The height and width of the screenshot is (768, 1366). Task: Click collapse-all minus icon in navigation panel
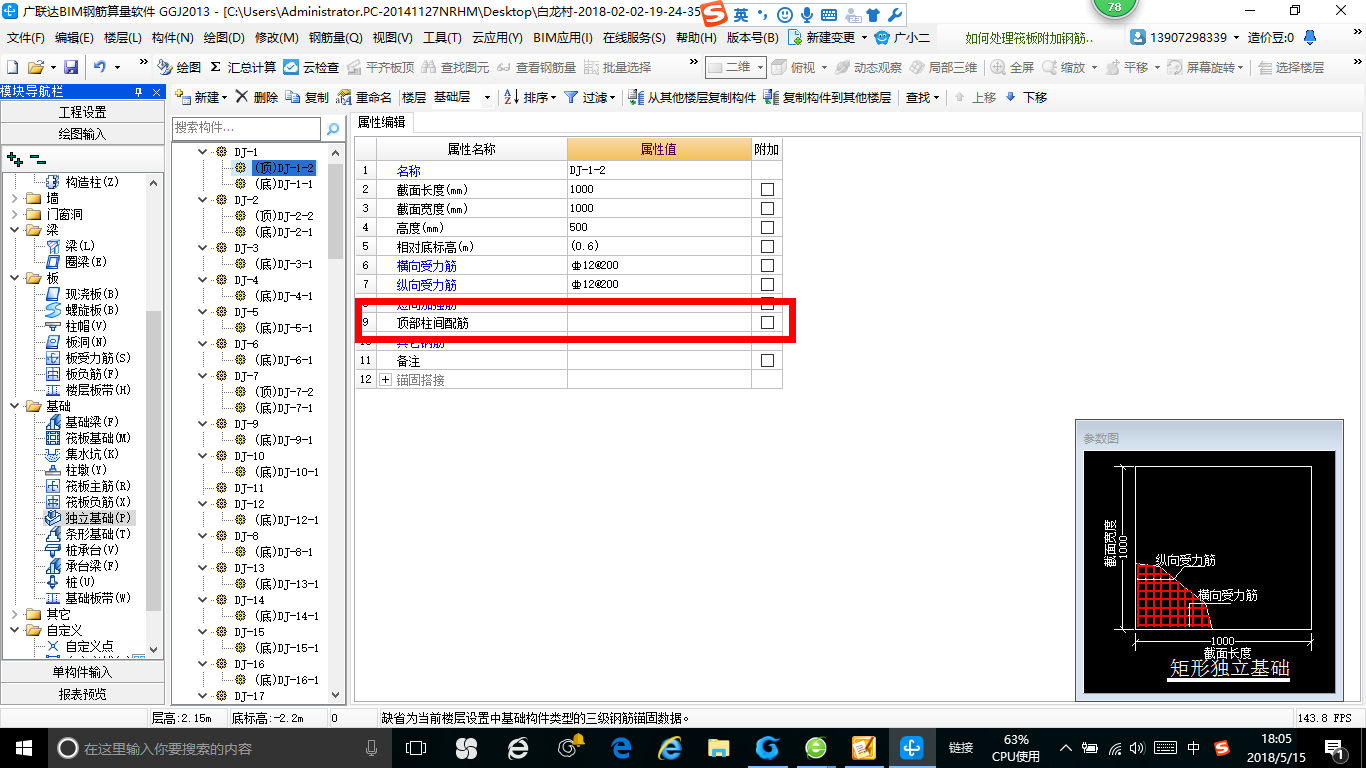38,159
